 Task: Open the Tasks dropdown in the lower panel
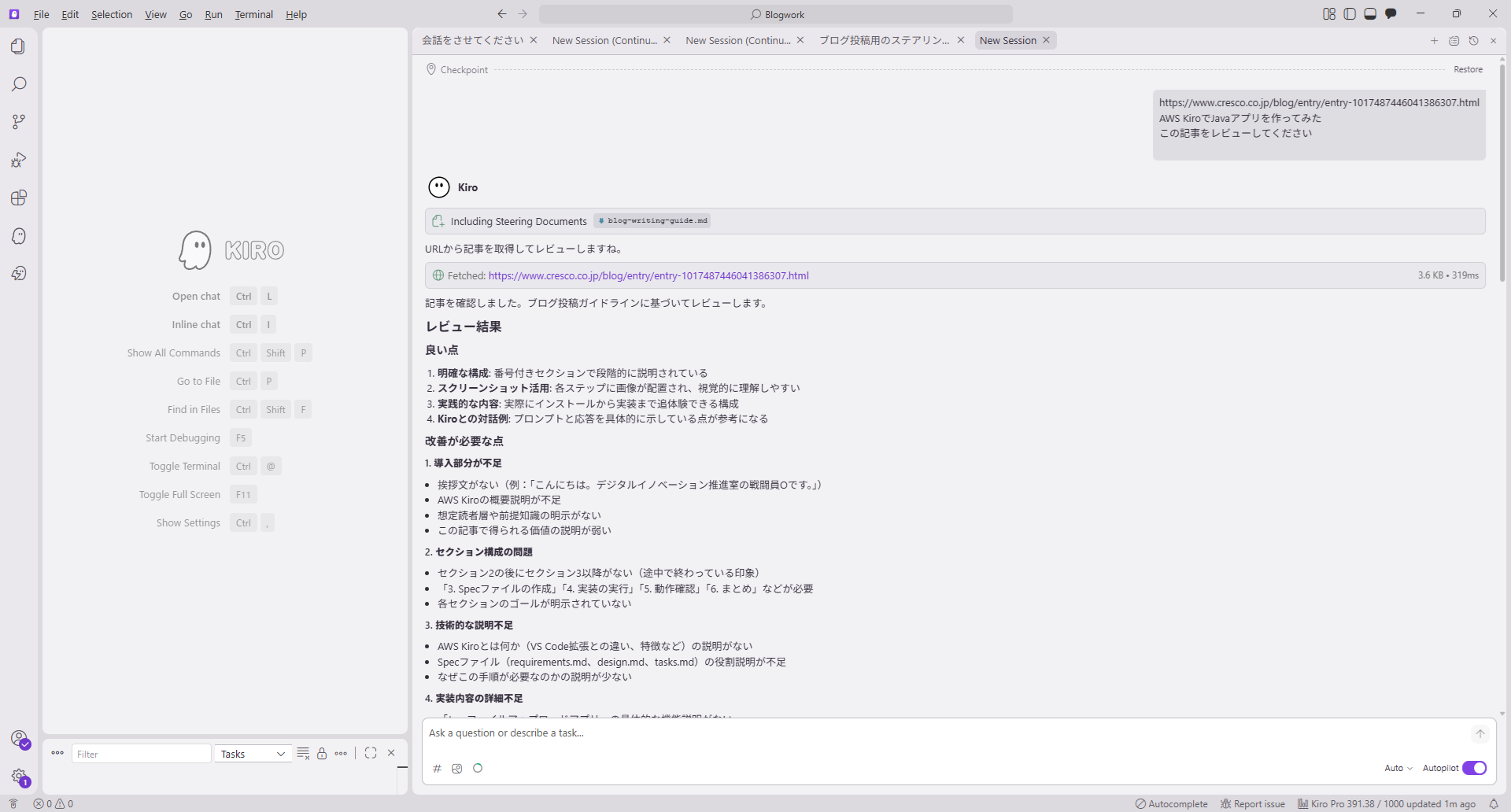click(x=252, y=753)
